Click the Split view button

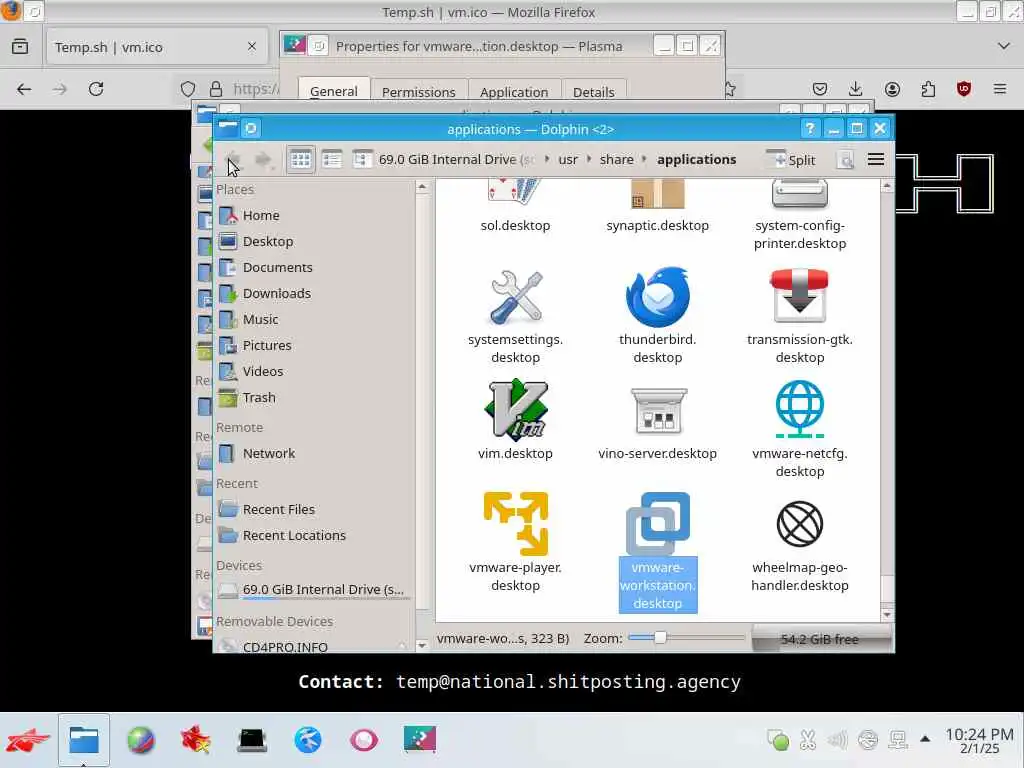point(792,159)
